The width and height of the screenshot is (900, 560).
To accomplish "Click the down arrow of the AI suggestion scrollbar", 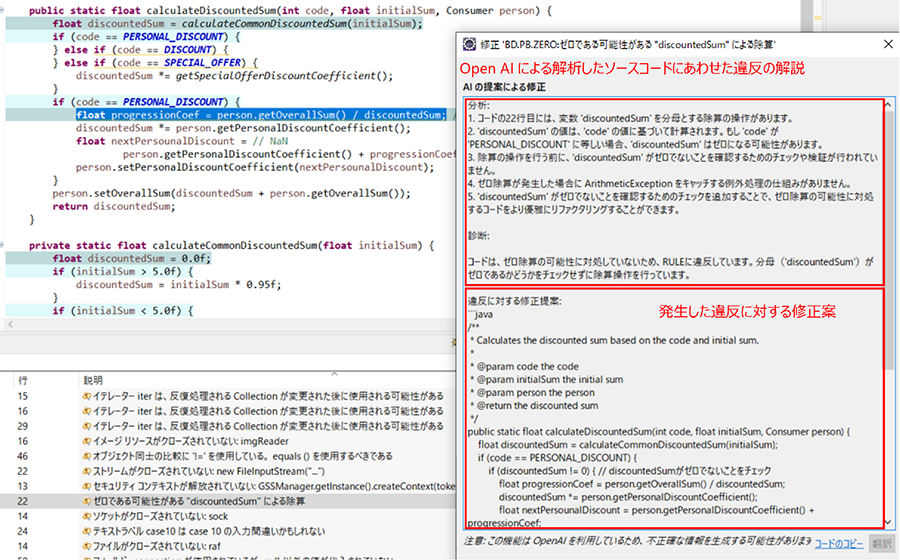I will tap(888, 522).
